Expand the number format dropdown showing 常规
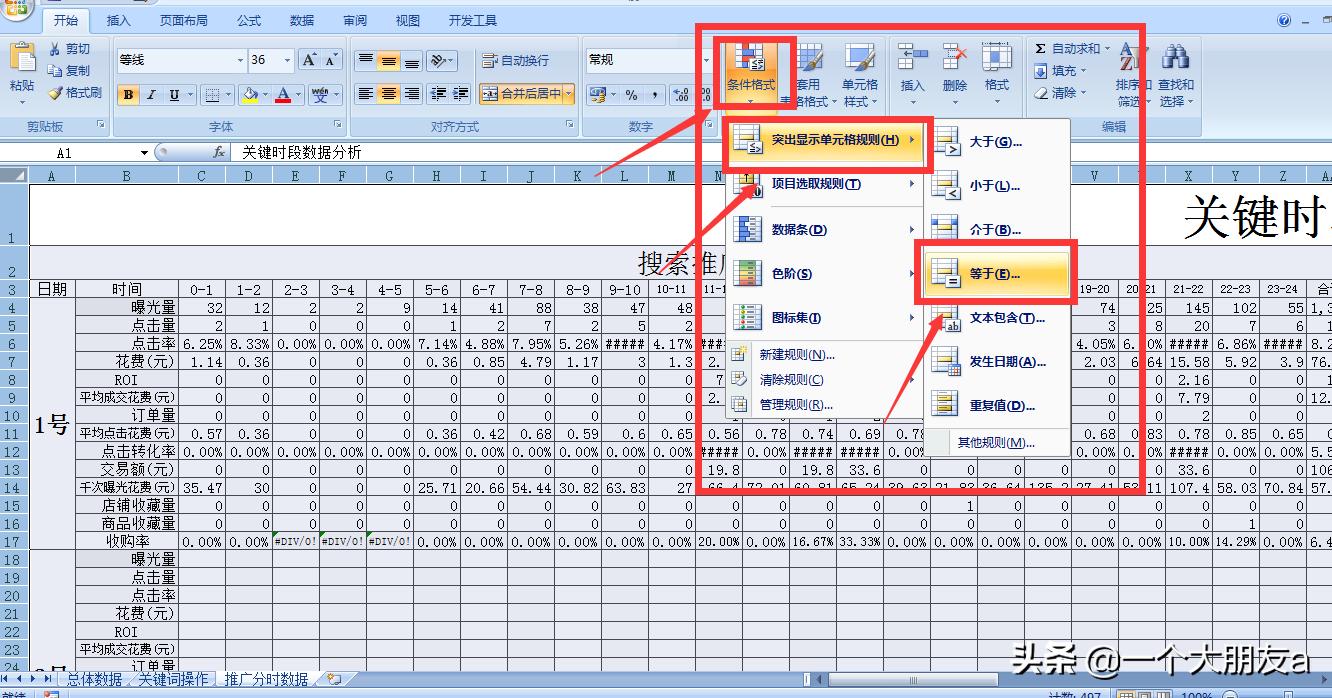The image size is (1332, 698). point(706,60)
